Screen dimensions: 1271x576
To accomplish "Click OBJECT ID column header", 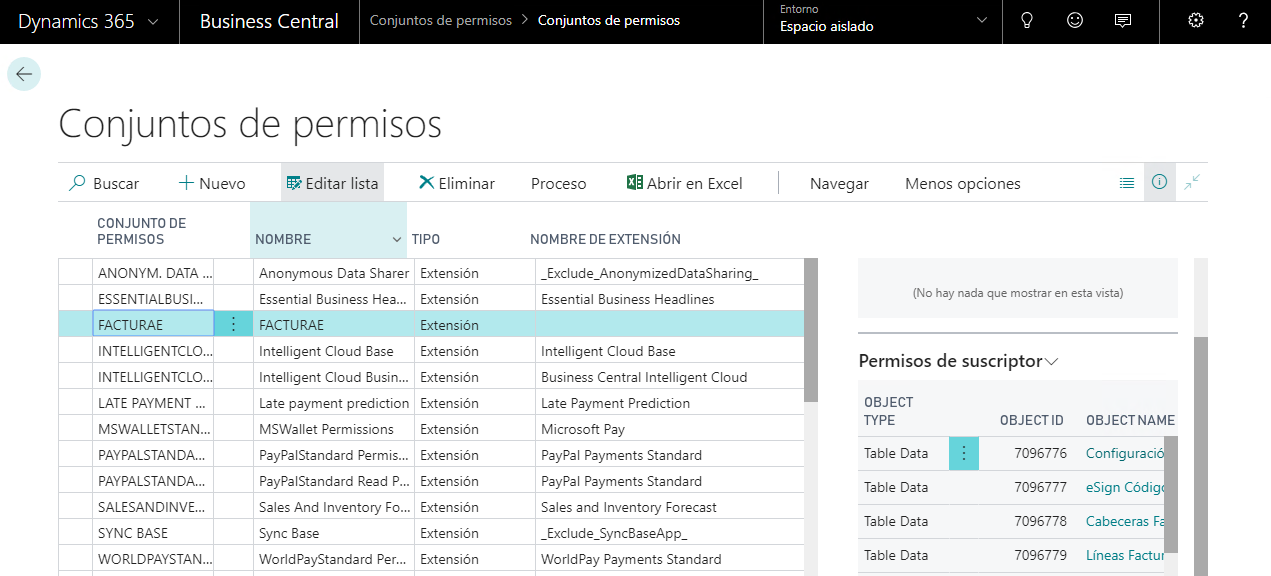I will coord(1031,420).
